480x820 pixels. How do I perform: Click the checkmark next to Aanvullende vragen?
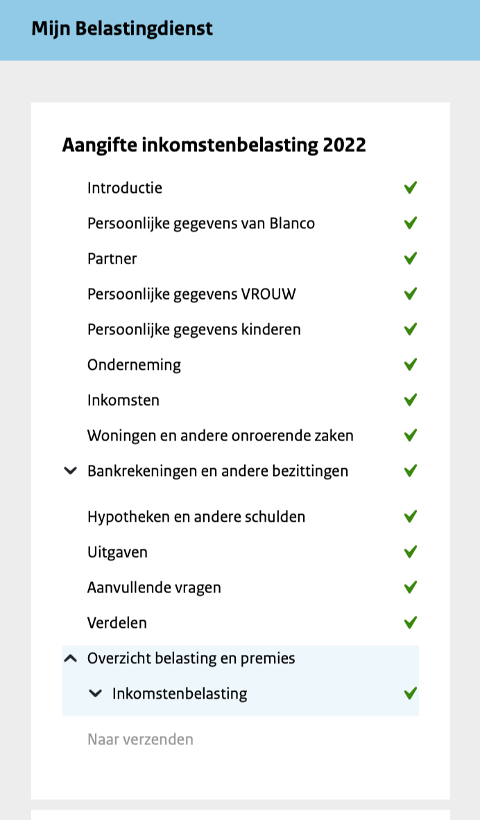[x=410, y=587]
